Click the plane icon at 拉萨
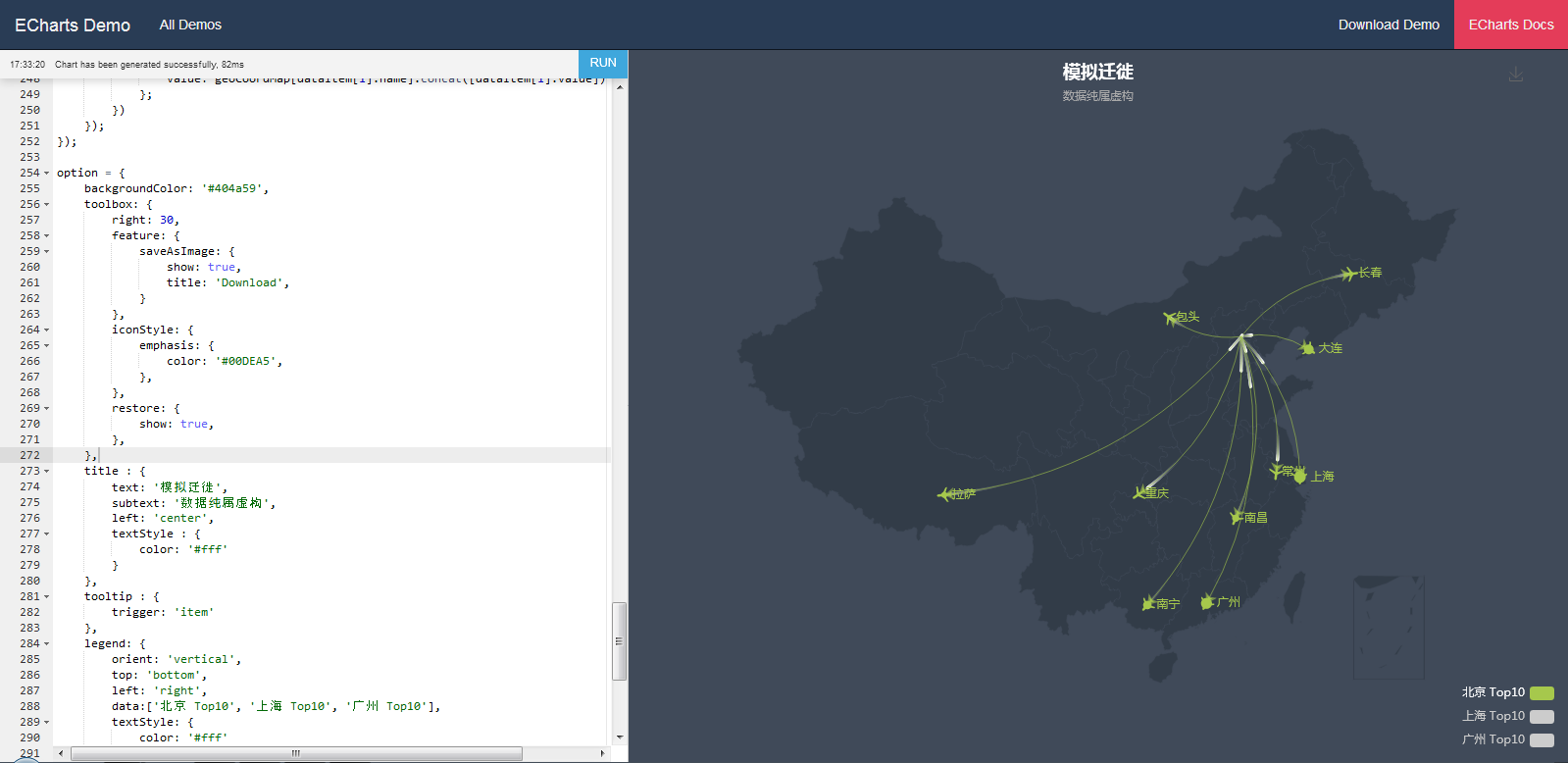The width and height of the screenshot is (1568, 763). pos(945,494)
